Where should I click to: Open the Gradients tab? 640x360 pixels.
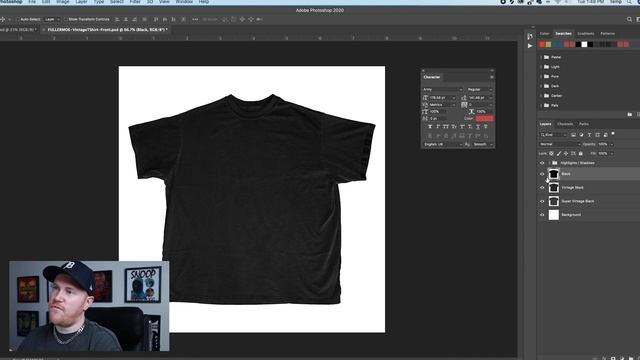586,33
